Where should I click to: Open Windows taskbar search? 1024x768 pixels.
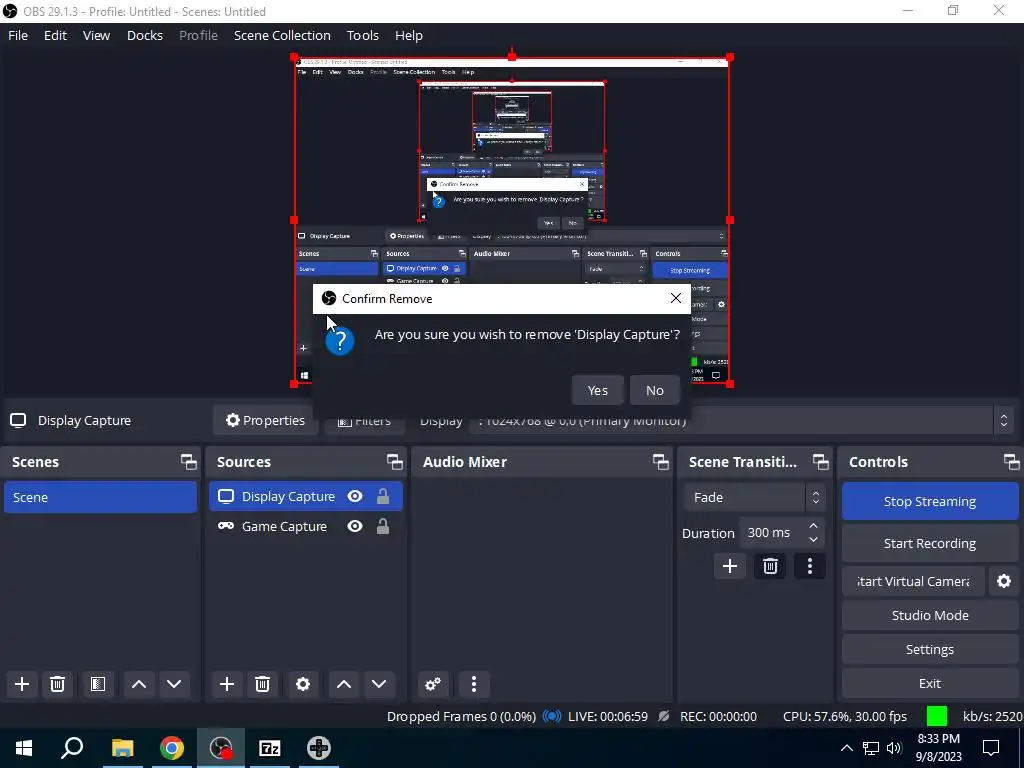pyautogui.click(x=72, y=748)
